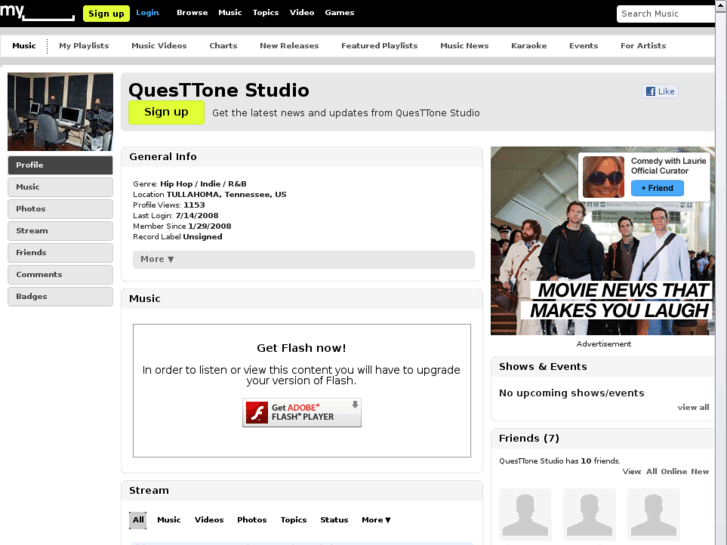
Task: Click the Myspace logo in header
Action: (37, 12)
